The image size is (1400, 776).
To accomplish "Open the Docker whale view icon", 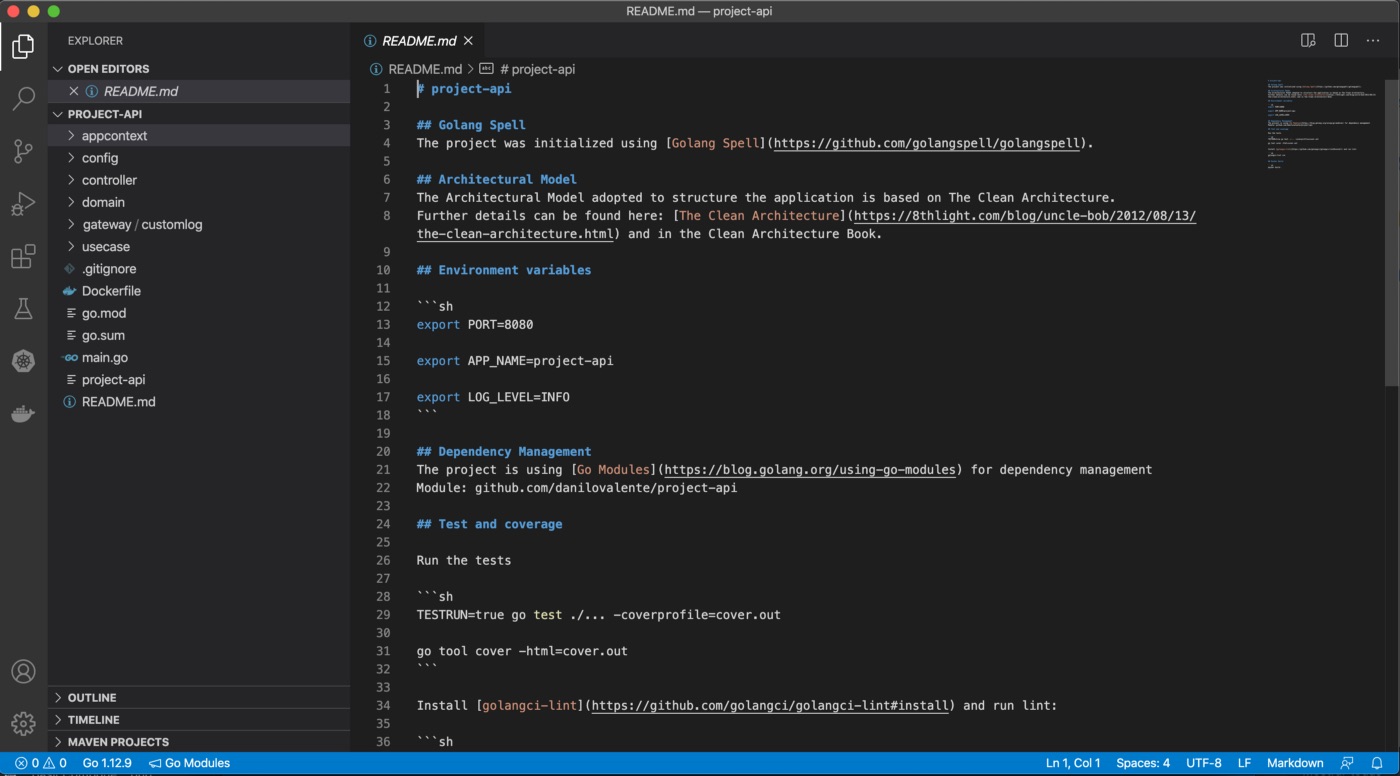I will point(23,413).
